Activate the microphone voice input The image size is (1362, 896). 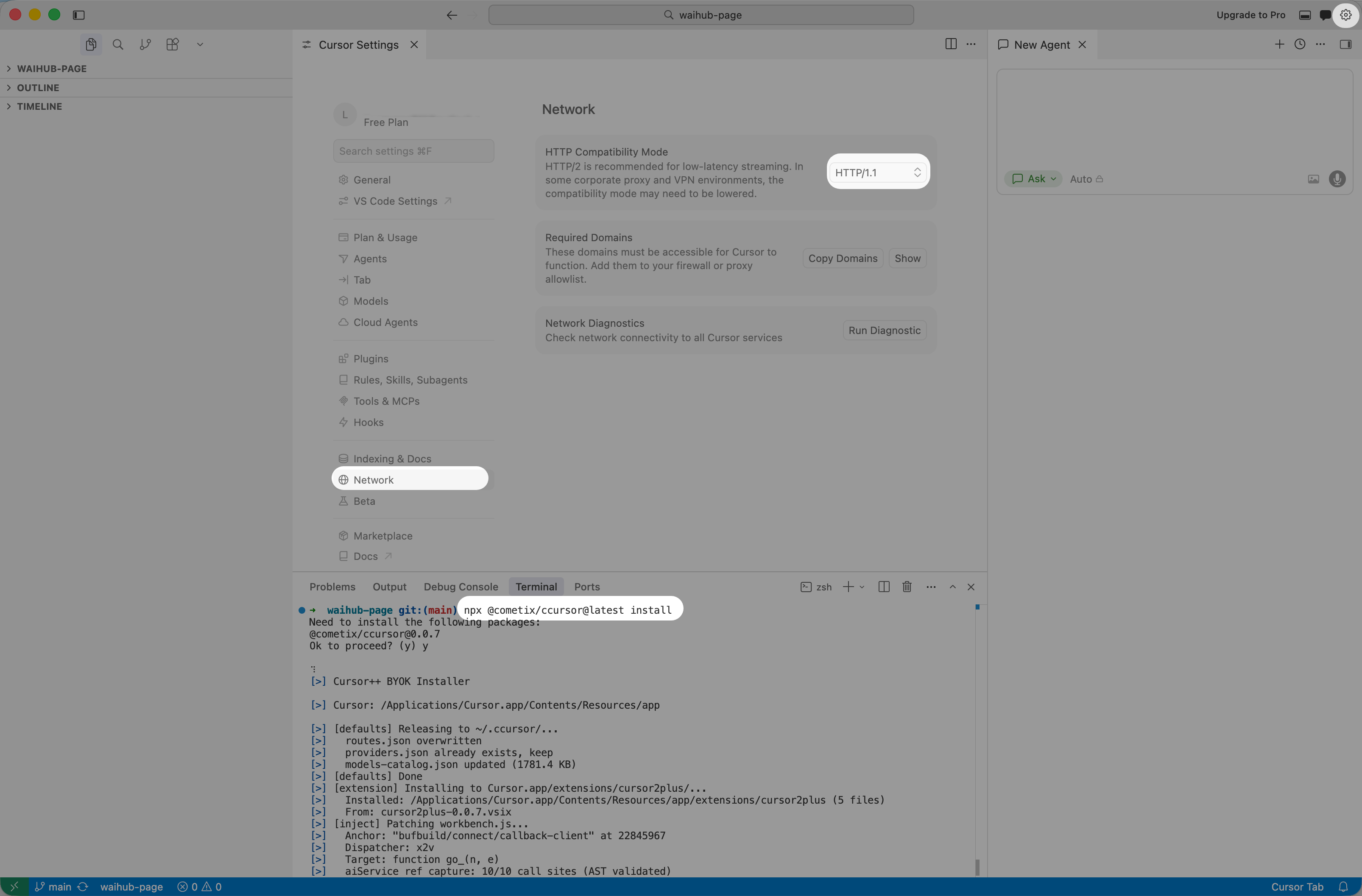pos(1337,179)
